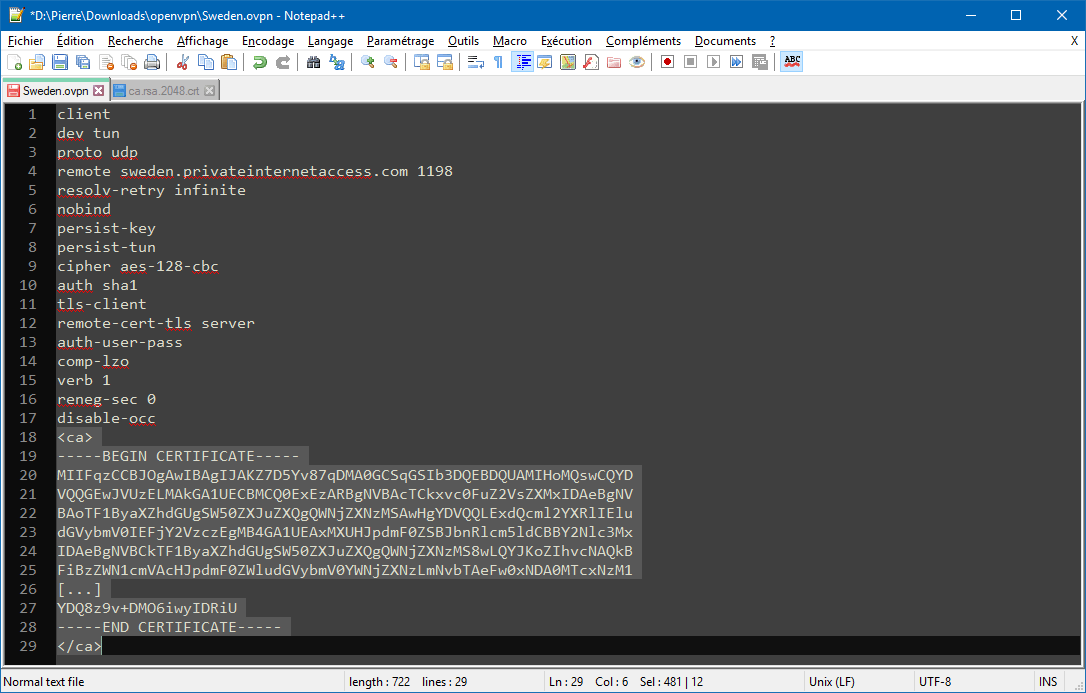This screenshot has height=693, width=1086.
Task: Click the 'Normal text file' status field
Action: [x=172, y=682]
